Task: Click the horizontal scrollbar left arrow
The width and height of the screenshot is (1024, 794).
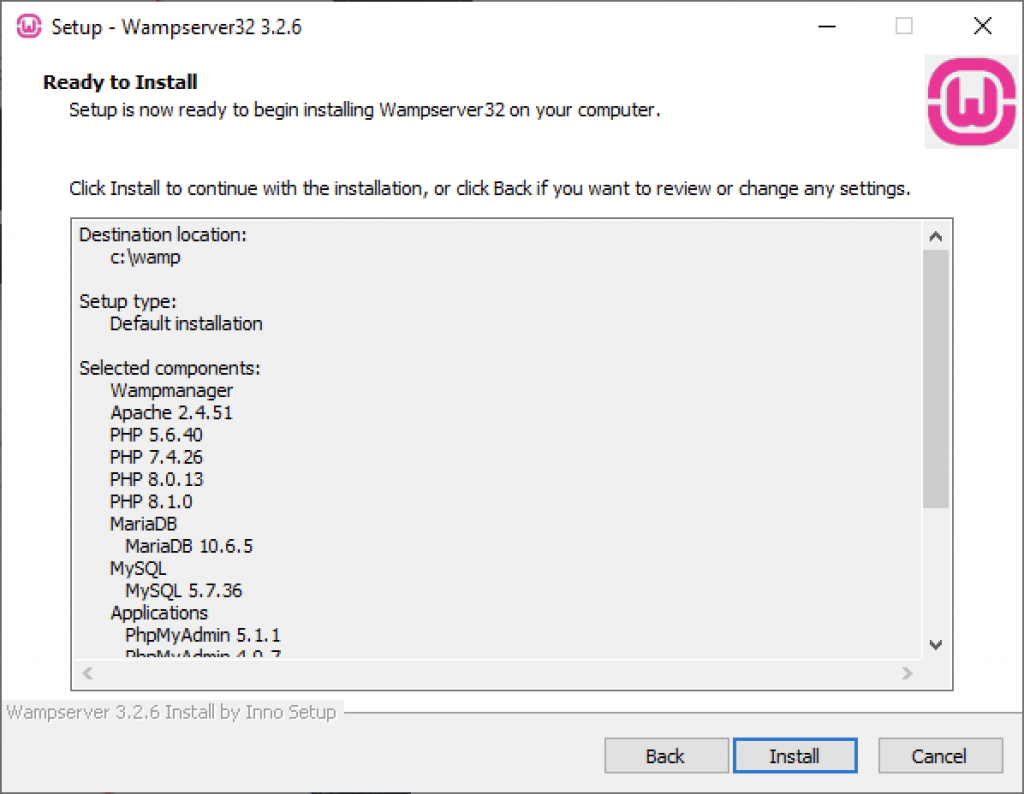Action: coord(88,673)
